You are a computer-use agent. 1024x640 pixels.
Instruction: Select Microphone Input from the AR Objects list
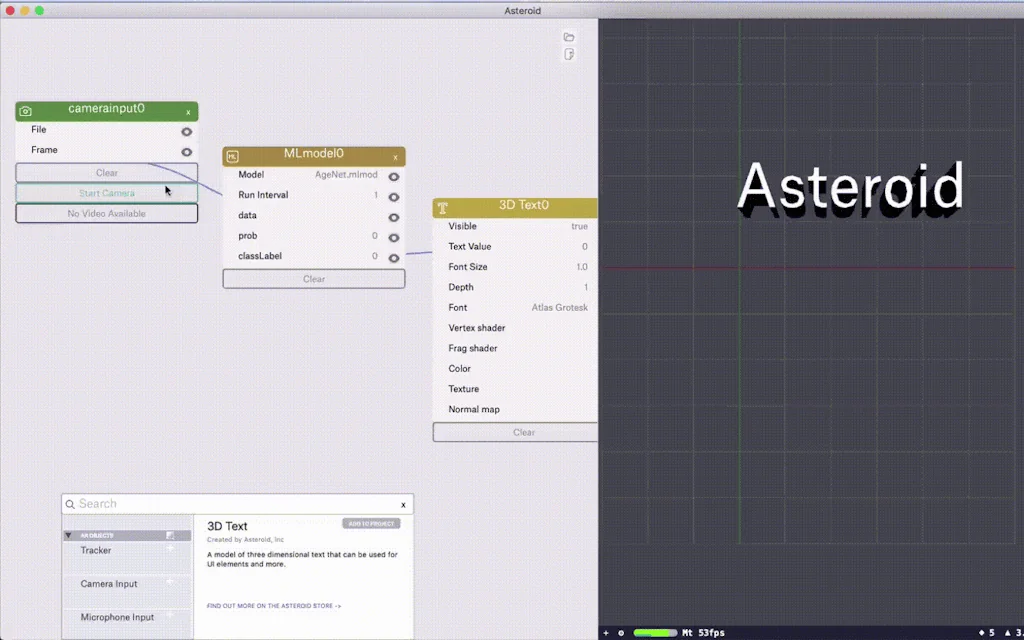coord(118,617)
